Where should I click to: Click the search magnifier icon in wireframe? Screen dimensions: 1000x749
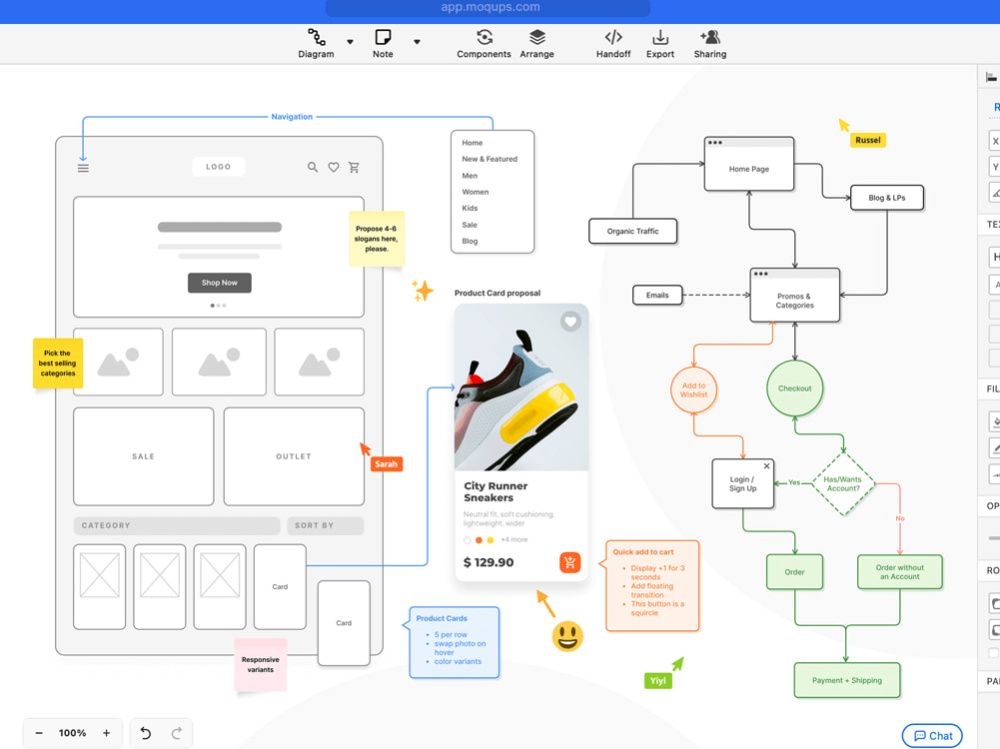coord(312,167)
